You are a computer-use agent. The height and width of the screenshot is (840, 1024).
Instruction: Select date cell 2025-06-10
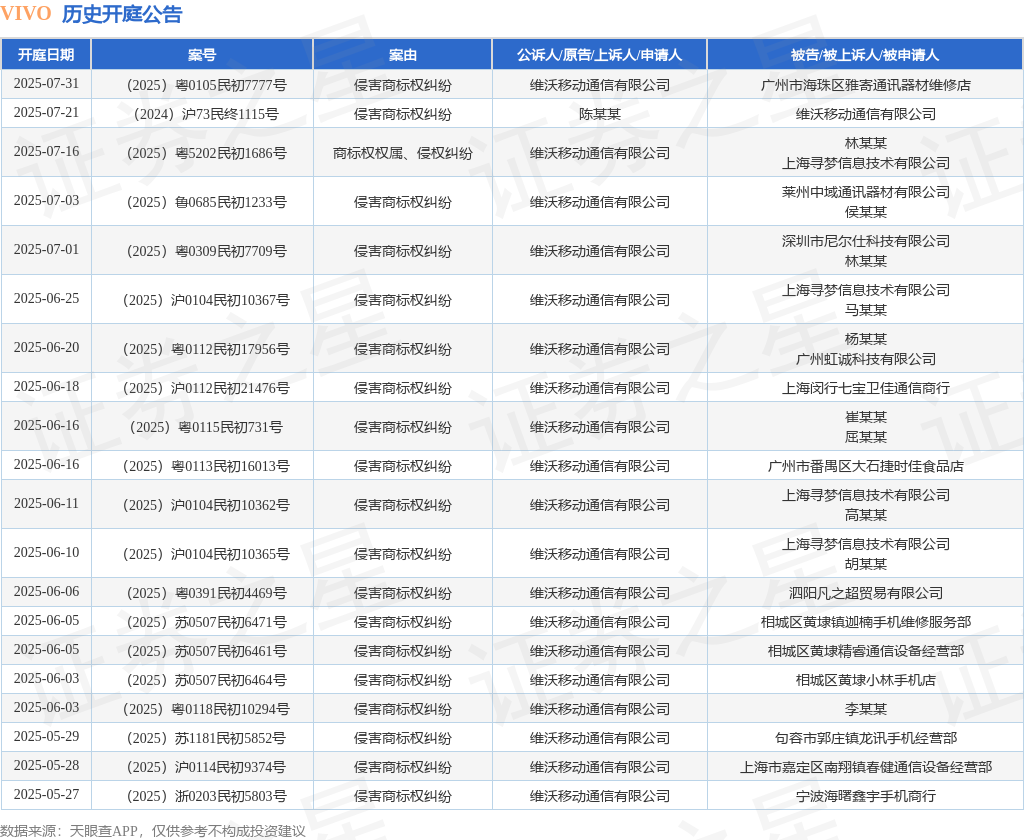[x=46, y=553]
